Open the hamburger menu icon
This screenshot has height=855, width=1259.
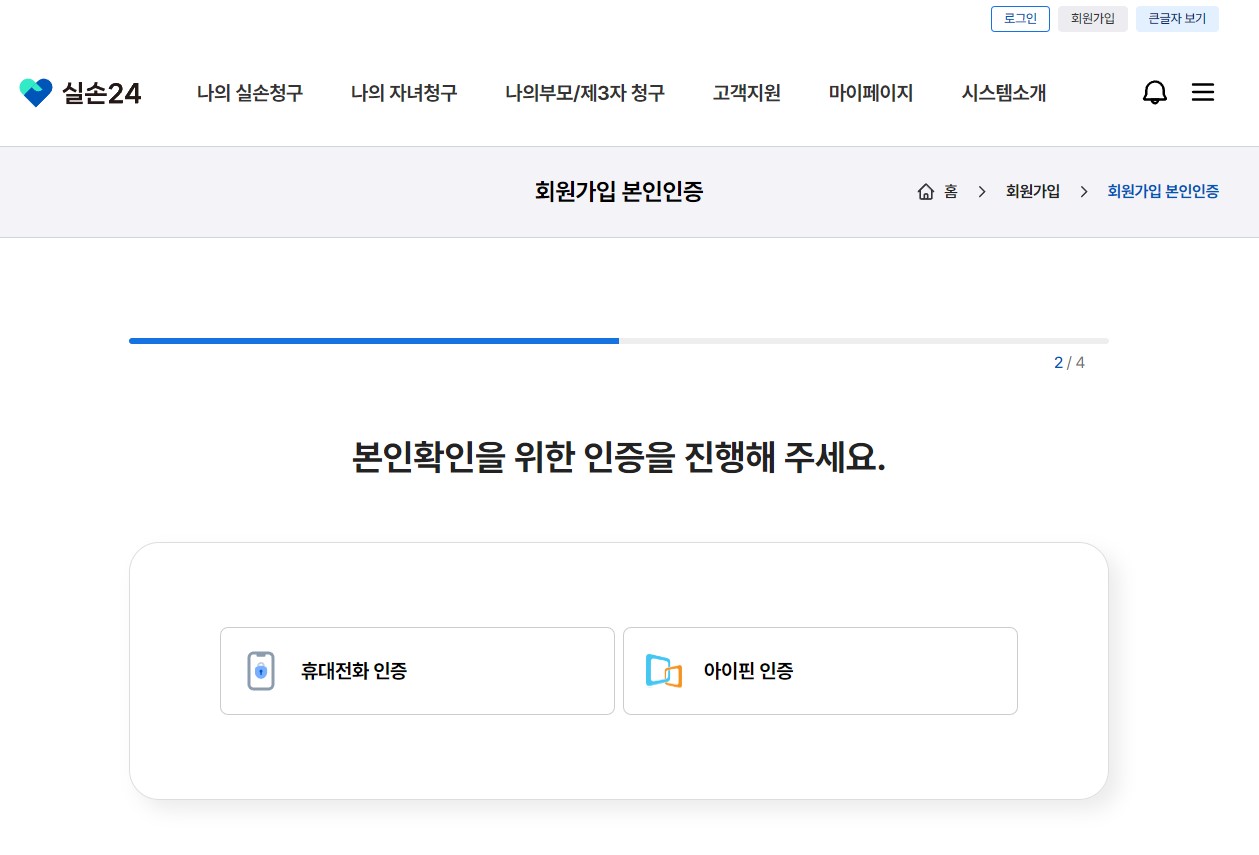pos(1202,92)
